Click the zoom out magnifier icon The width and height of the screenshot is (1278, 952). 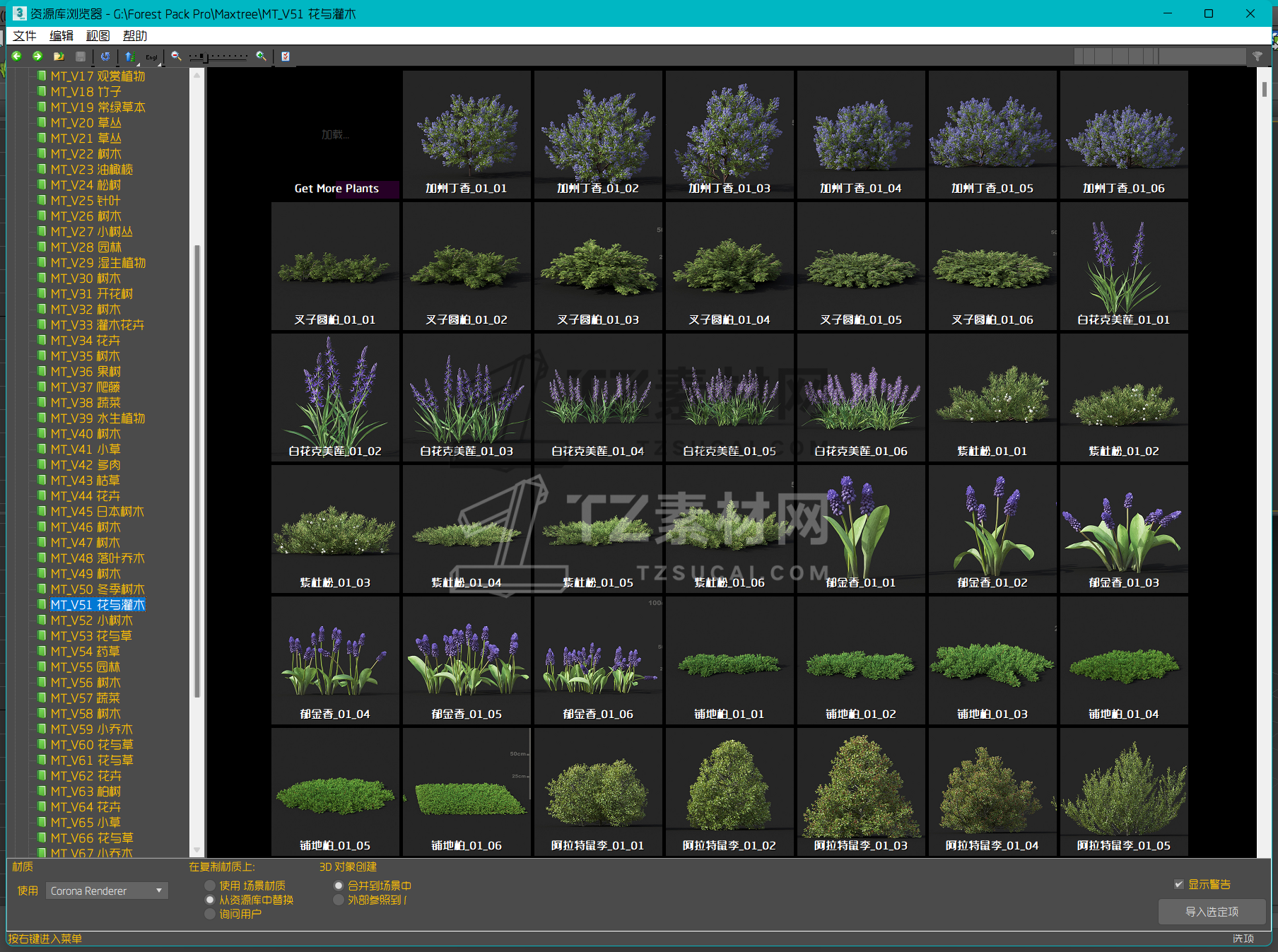coord(176,57)
